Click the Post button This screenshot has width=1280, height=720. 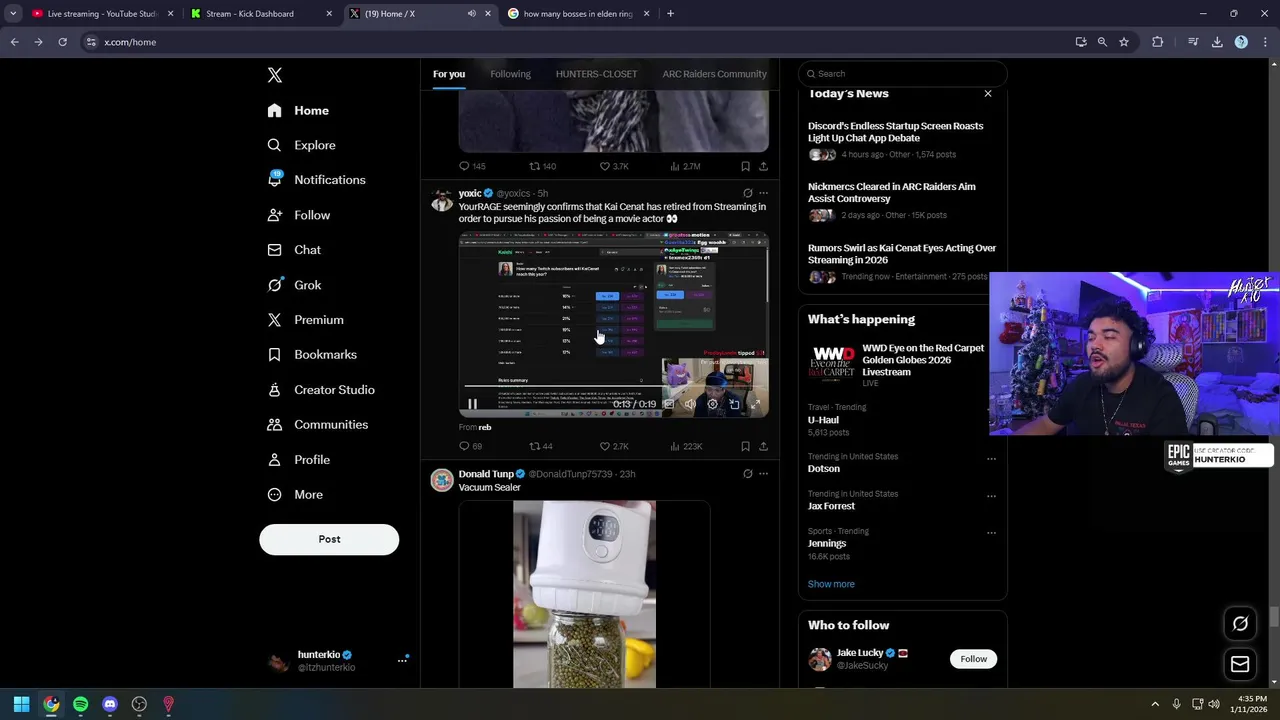(x=329, y=539)
